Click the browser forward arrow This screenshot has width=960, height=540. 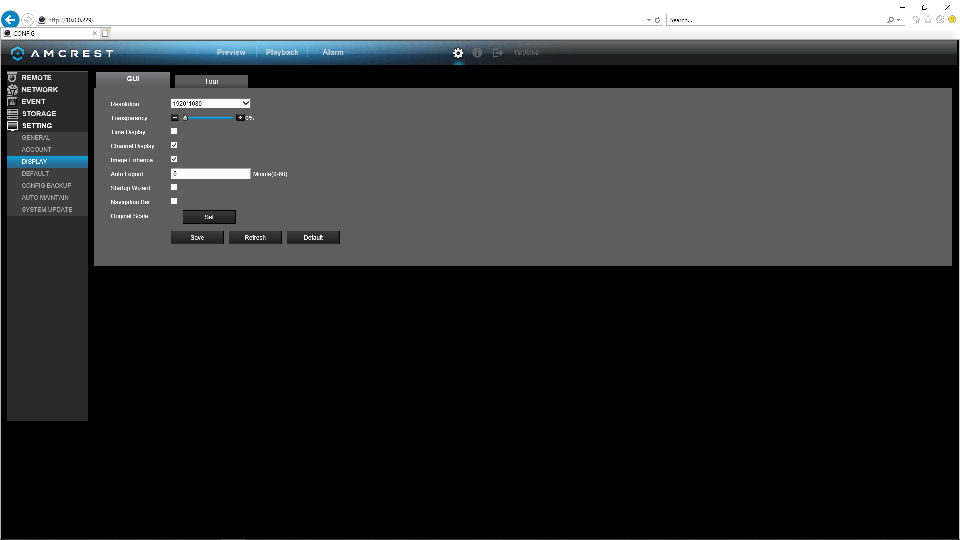pos(28,20)
